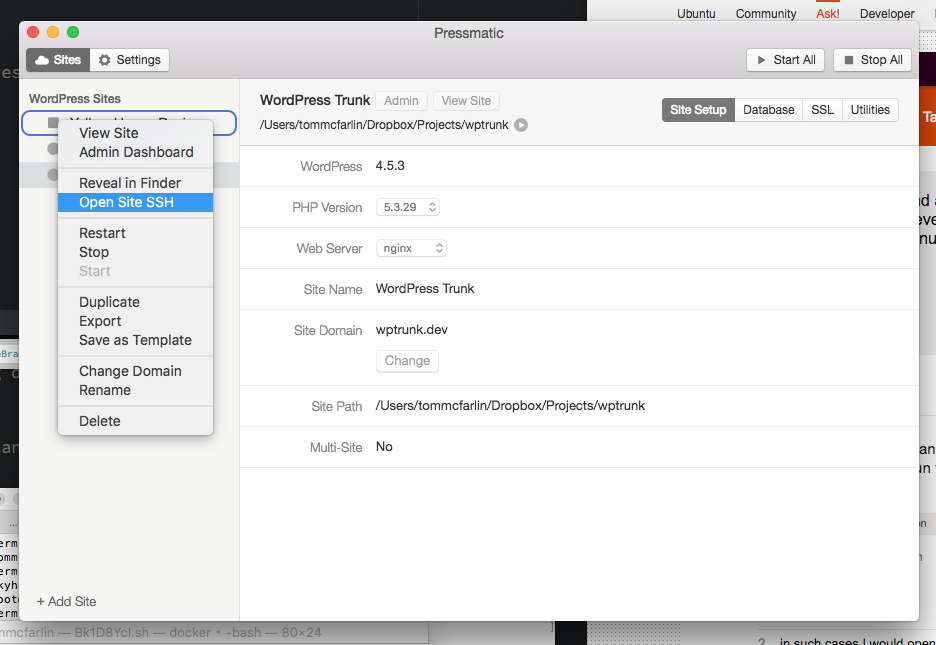Stop all sites with Stop All button
Viewport: 936px width, 645px height.
(872, 60)
